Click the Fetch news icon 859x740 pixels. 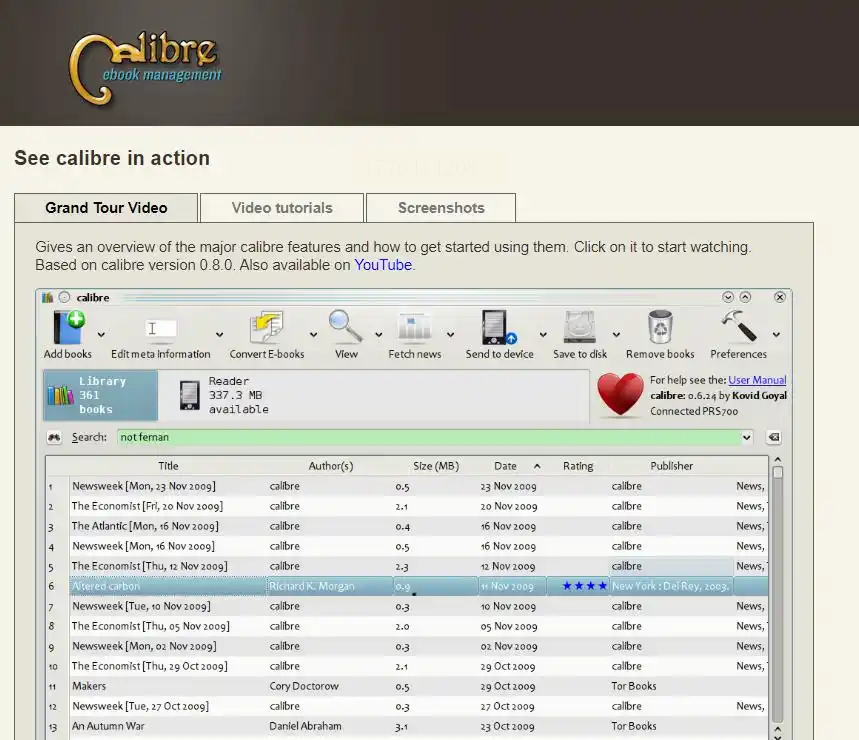point(415,328)
